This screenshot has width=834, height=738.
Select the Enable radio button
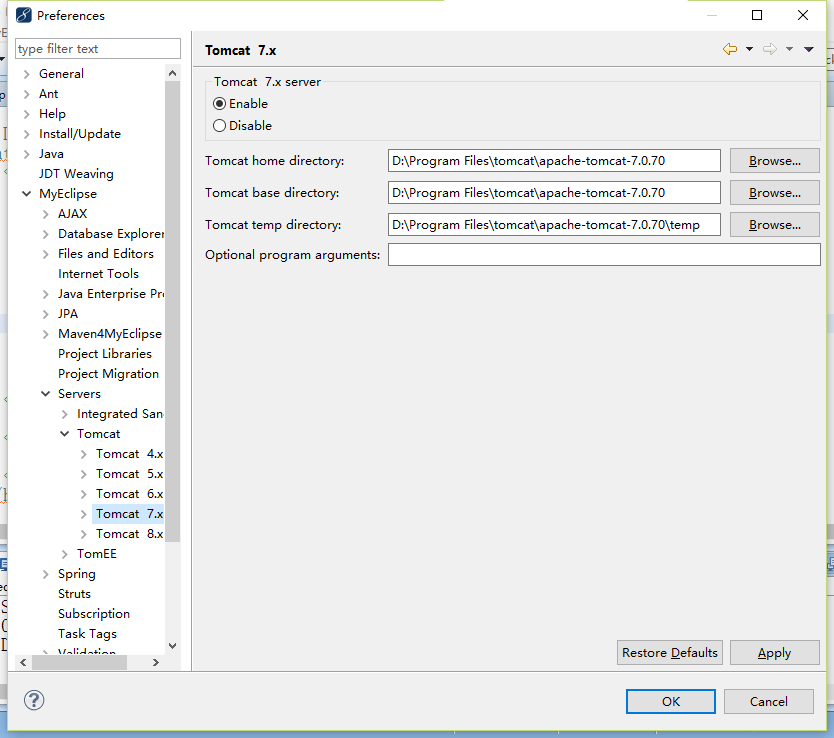pyautogui.click(x=219, y=104)
